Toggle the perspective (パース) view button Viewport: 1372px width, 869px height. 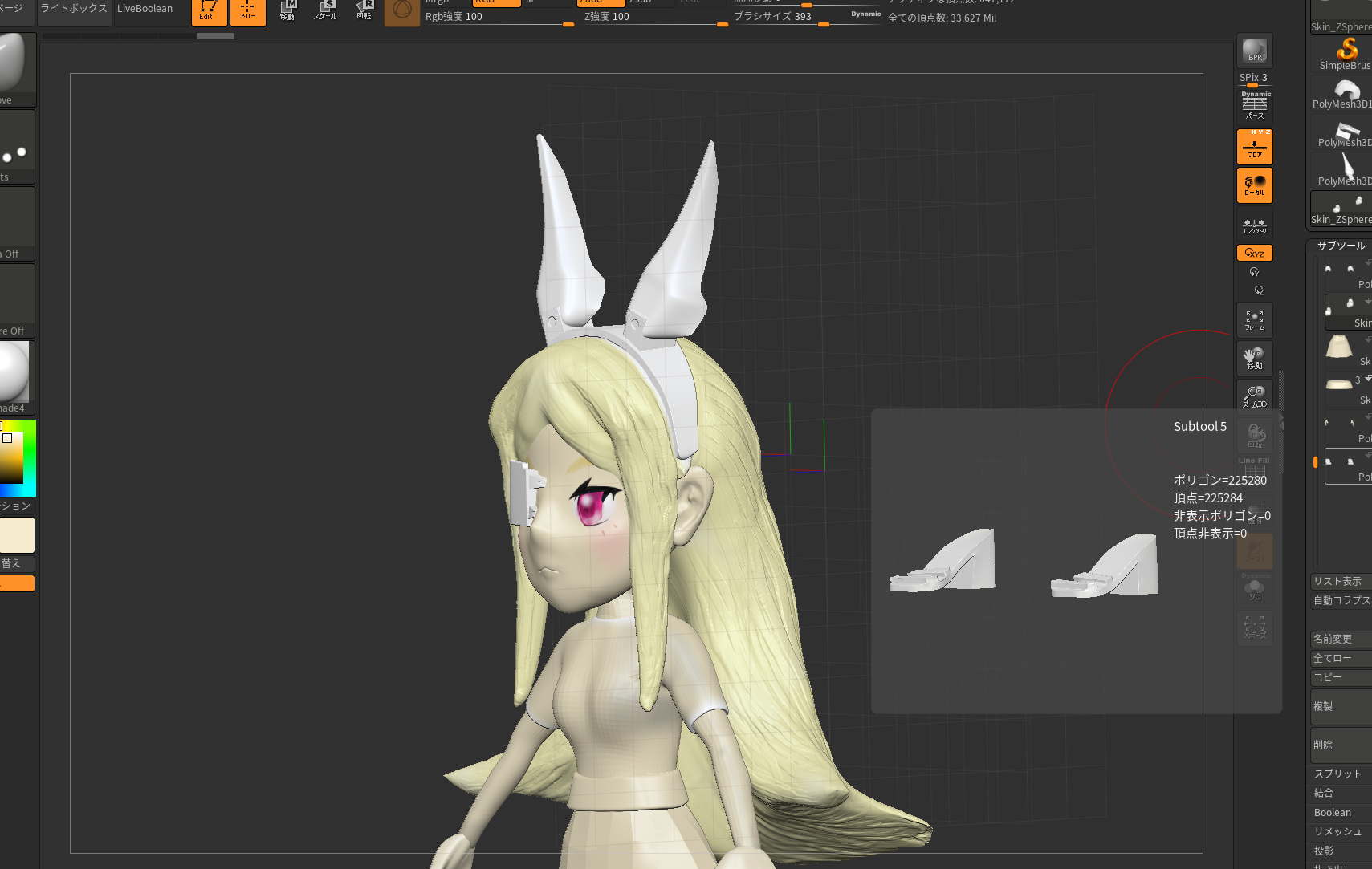point(1255,106)
